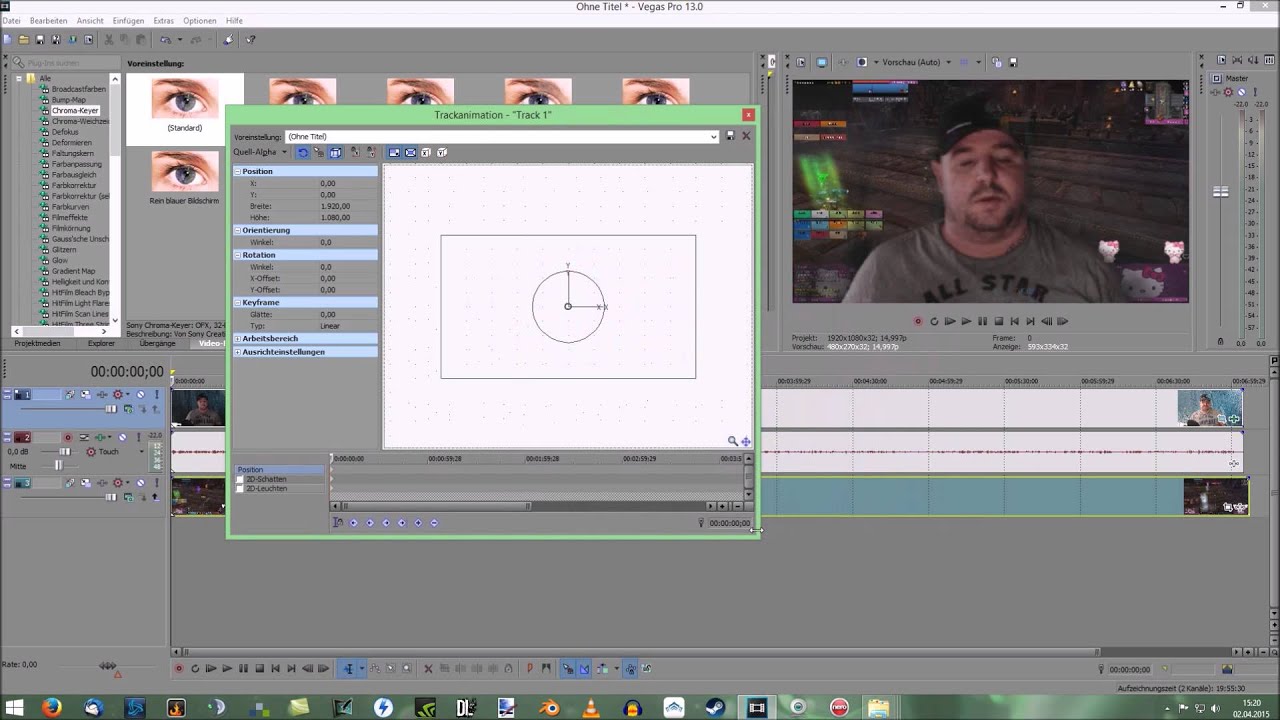Stop playback in main transport bar
The height and width of the screenshot is (720, 1280).
[259, 668]
